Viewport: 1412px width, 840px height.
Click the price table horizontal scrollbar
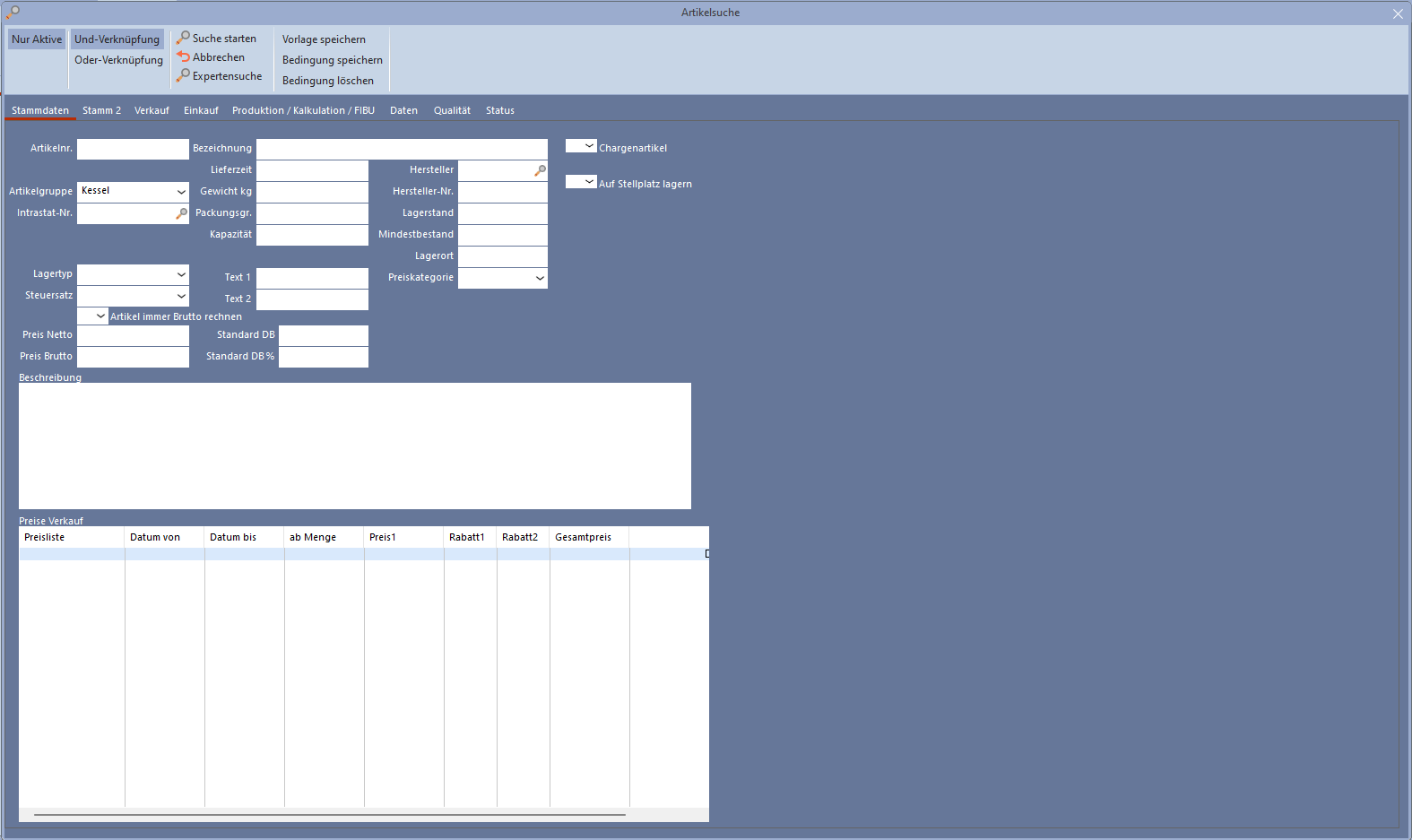tap(329, 815)
